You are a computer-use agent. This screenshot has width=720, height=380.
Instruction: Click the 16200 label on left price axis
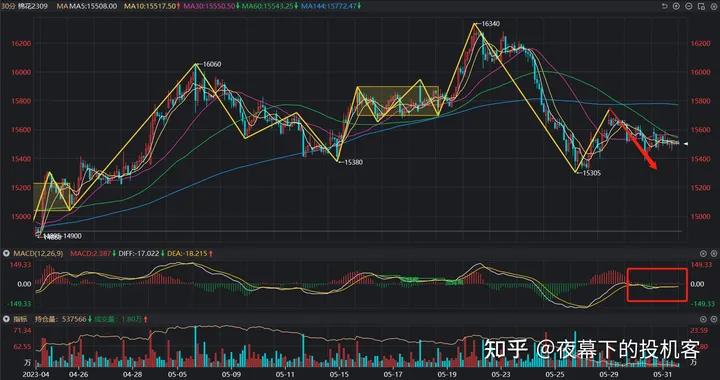pyautogui.click(x=22, y=44)
